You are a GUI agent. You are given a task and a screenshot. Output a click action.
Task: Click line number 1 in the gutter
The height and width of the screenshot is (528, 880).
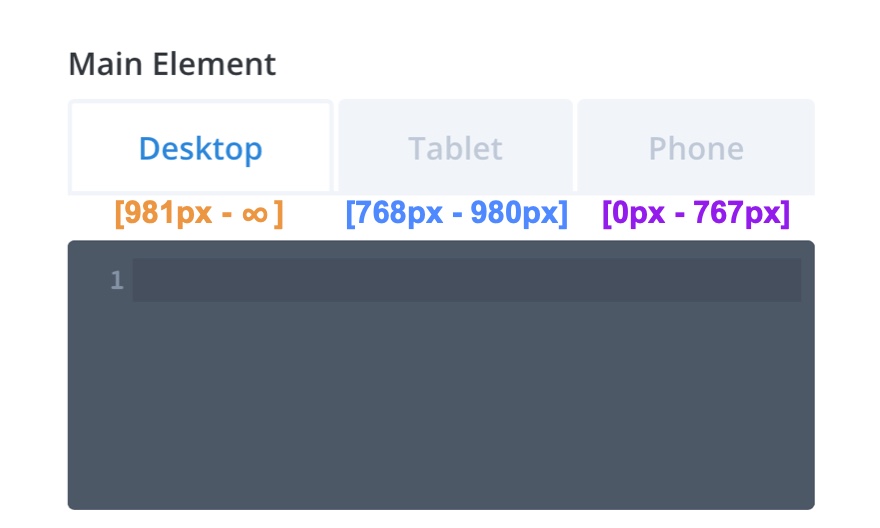click(117, 281)
